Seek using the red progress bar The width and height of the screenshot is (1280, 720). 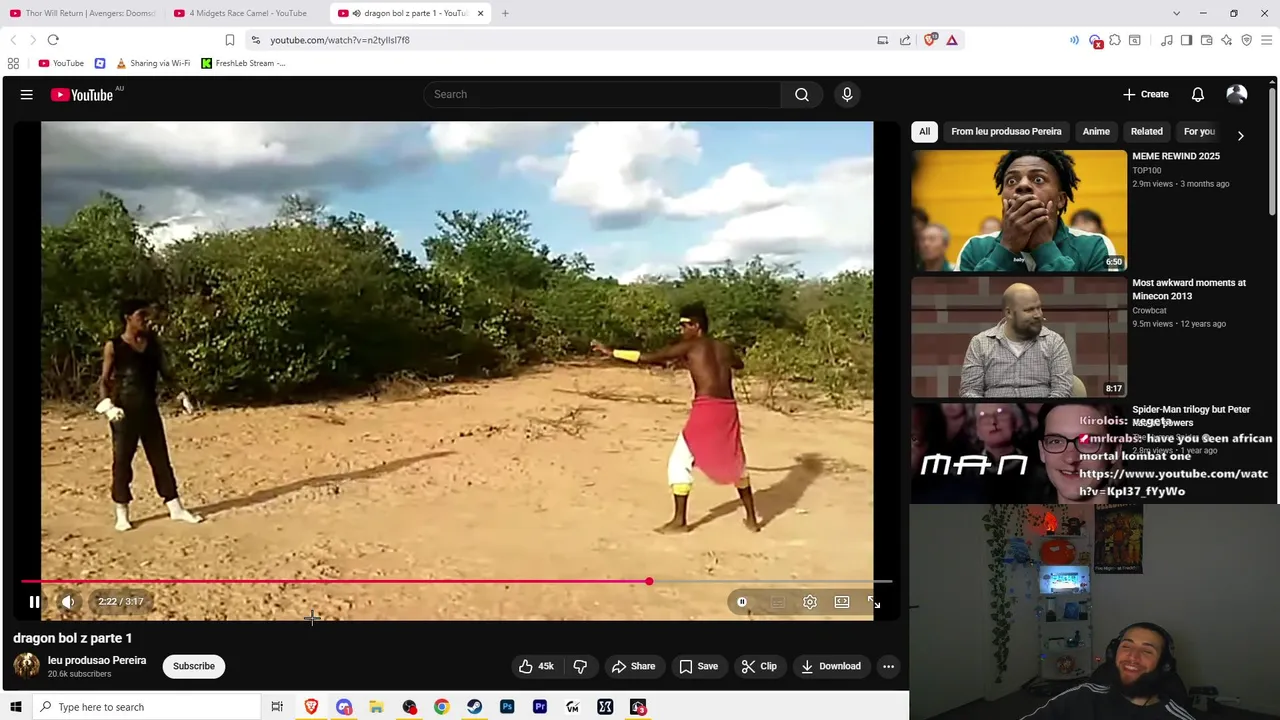coord(457,581)
